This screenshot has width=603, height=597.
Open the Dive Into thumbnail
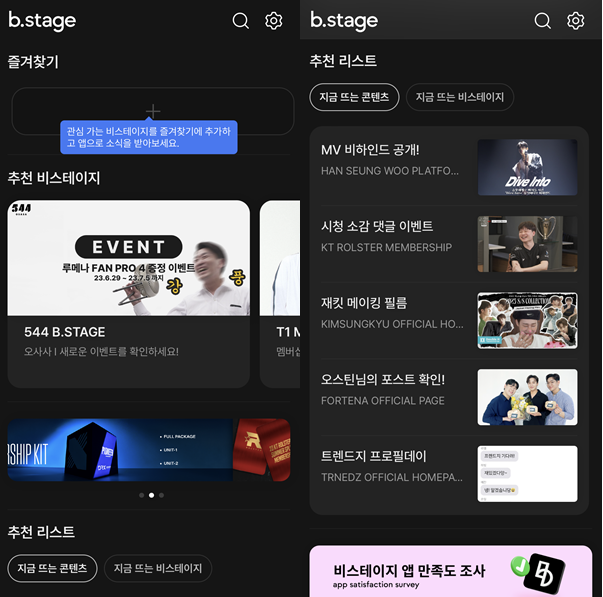pyautogui.click(x=527, y=167)
